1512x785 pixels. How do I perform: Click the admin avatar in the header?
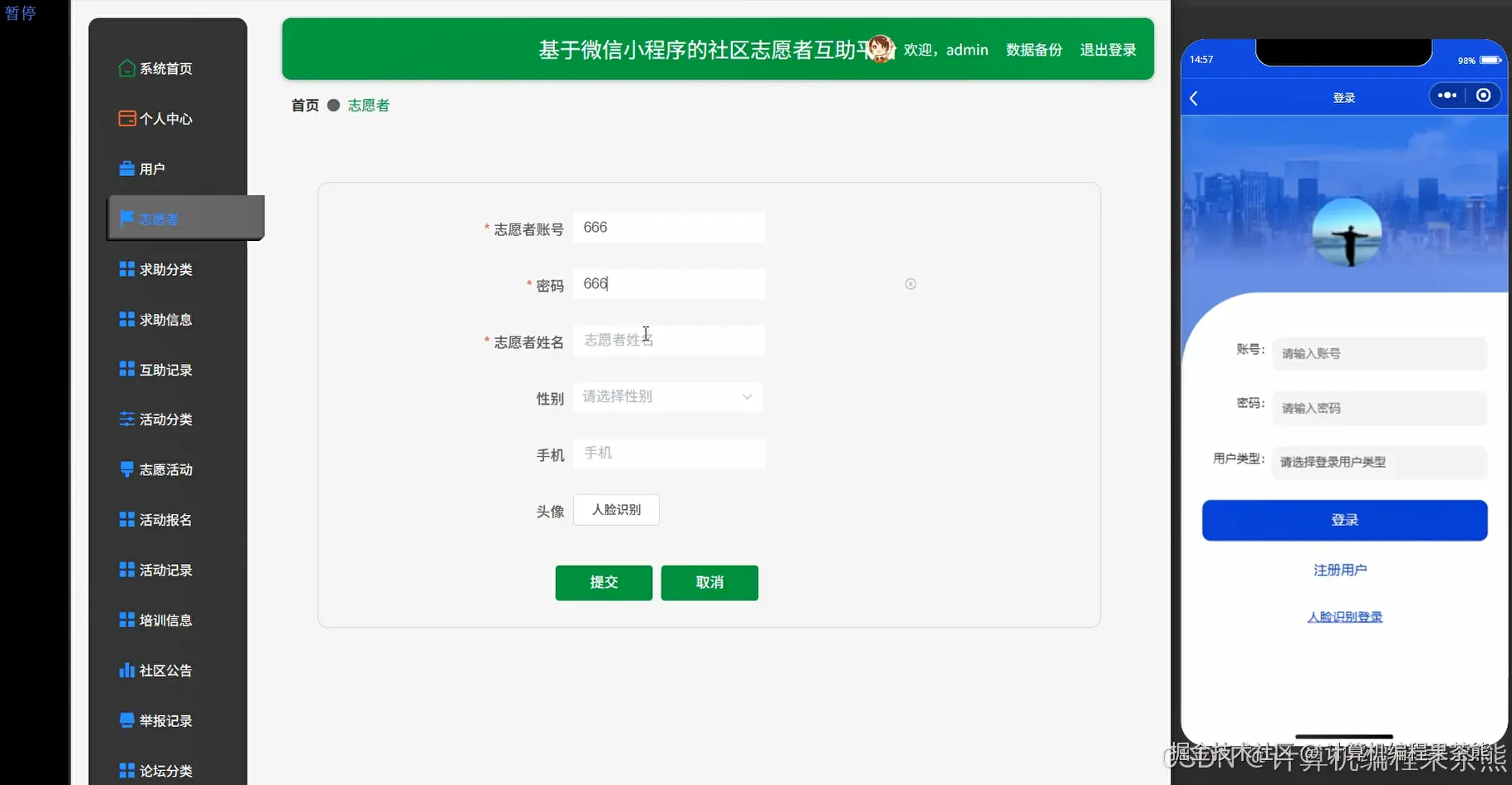point(881,48)
